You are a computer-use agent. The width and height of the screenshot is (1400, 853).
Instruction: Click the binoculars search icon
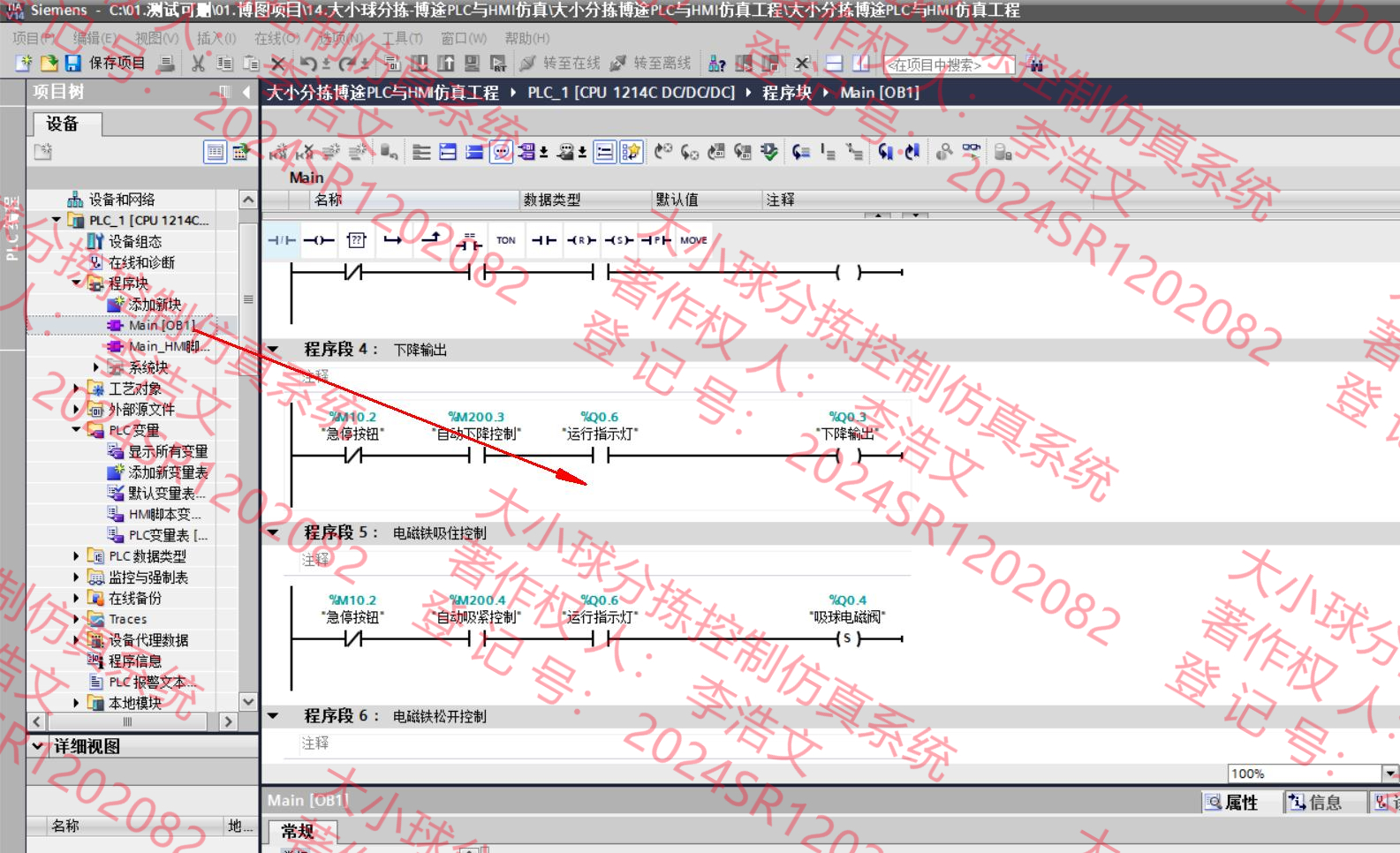click(1036, 64)
